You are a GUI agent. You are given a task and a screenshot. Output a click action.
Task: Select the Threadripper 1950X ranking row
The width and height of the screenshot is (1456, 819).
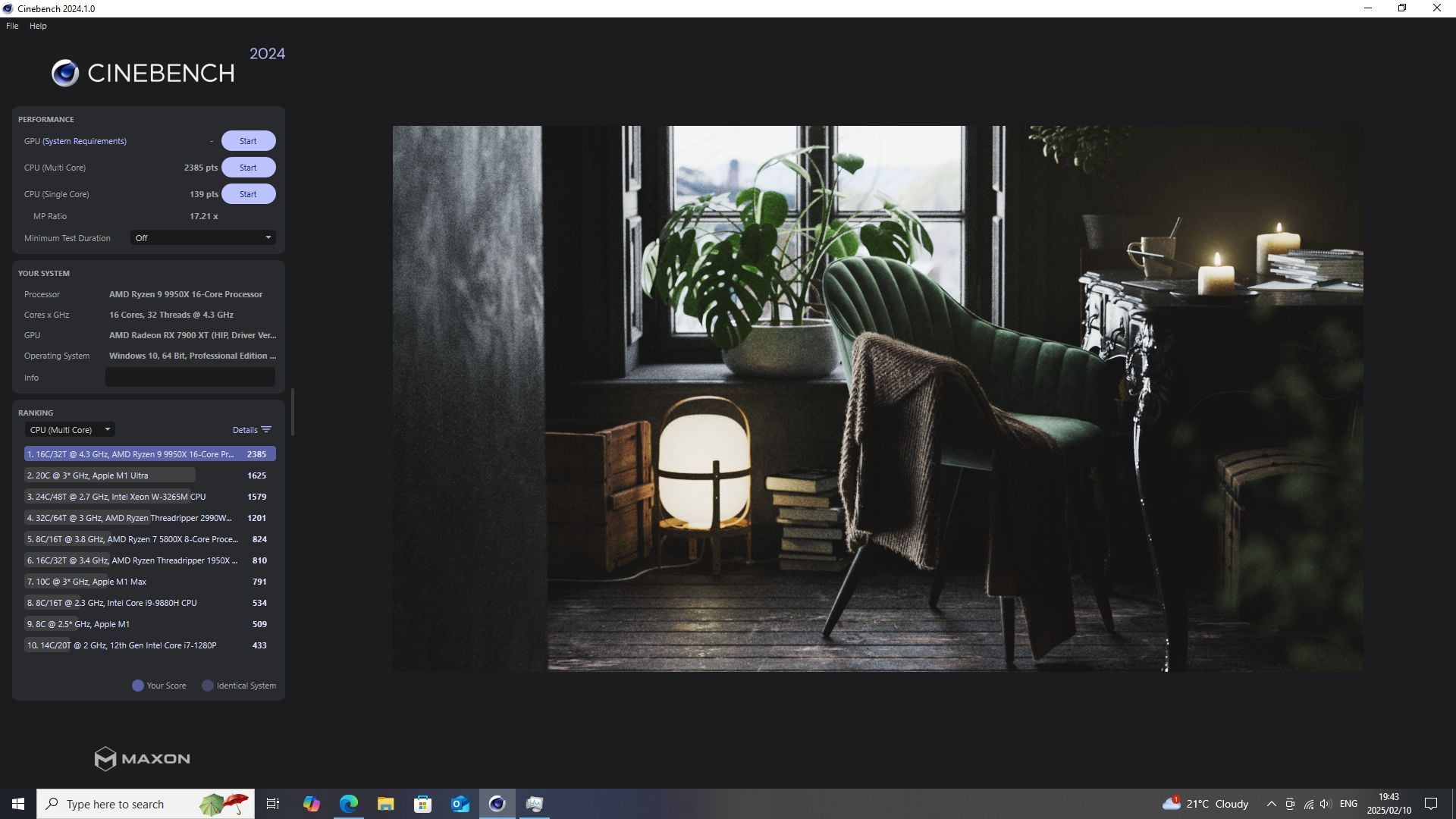(149, 560)
